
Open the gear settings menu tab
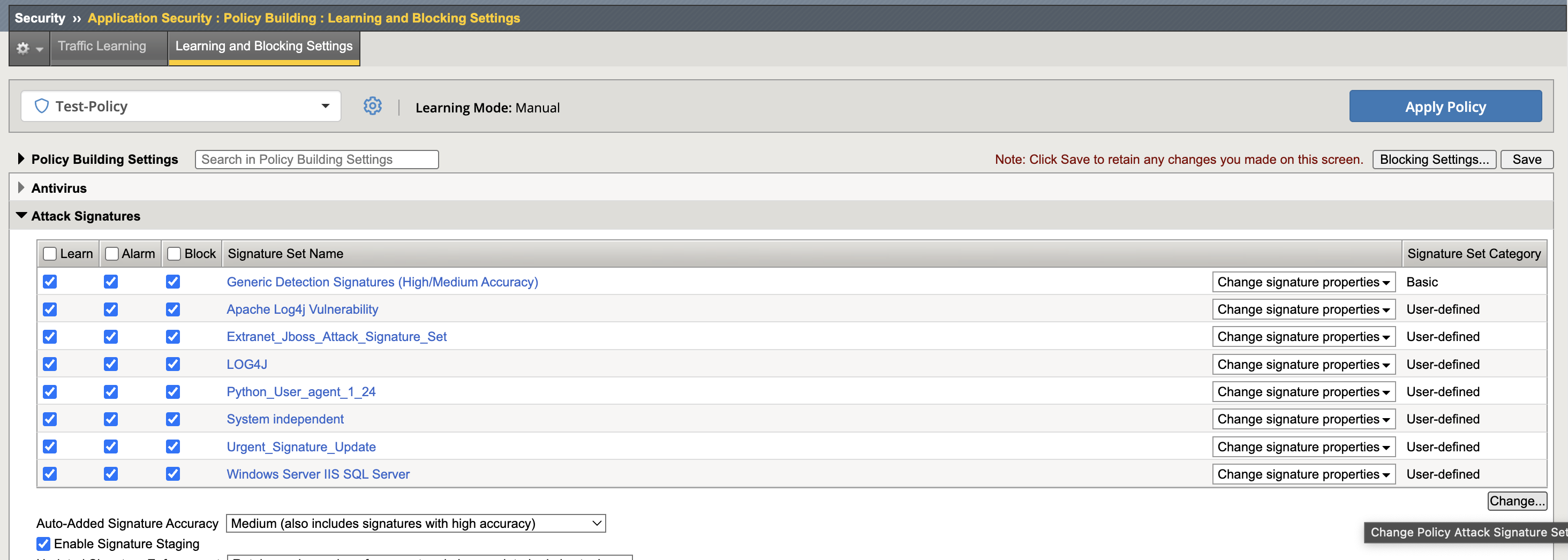tap(29, 48)
